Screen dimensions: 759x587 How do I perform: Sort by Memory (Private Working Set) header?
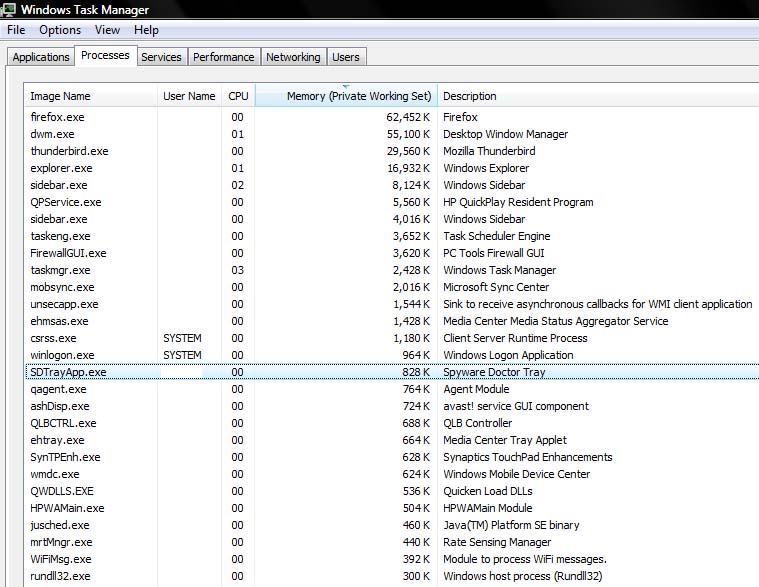tap(347, 96)
